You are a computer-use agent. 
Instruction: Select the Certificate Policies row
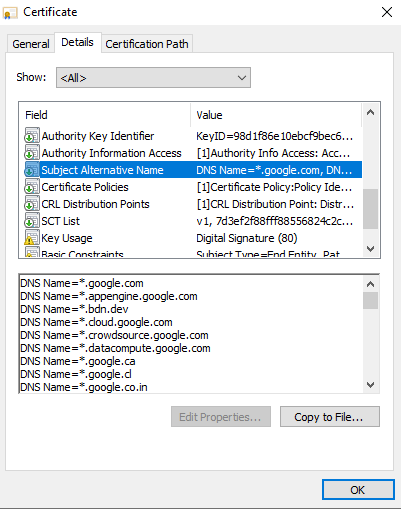(193, 187)
